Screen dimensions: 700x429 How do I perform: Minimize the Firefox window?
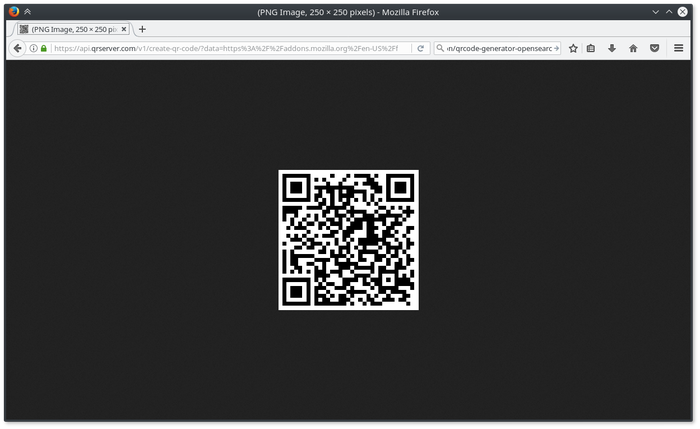tap(655, 12)
